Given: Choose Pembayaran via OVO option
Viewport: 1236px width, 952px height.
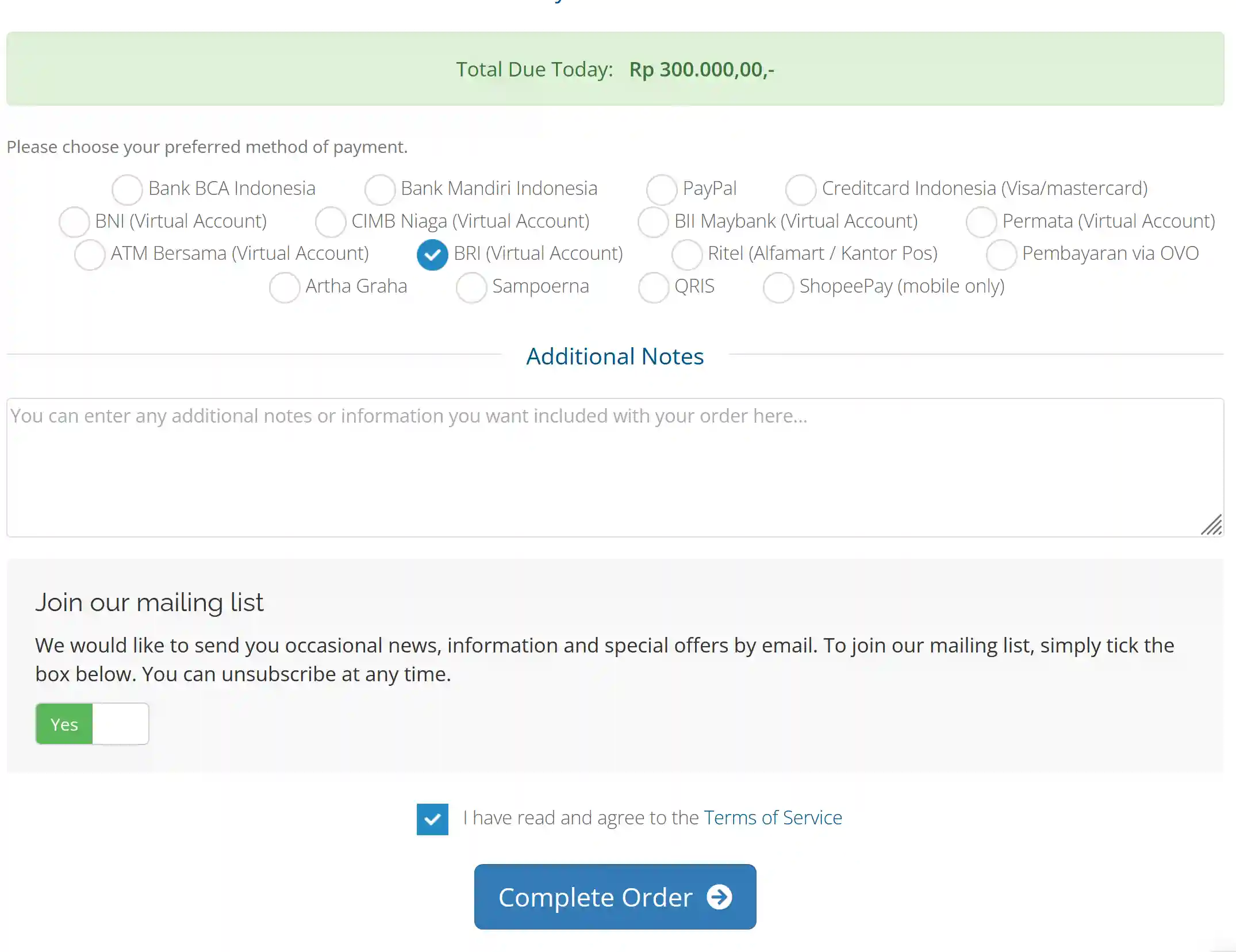Looking at the screenshot, I should tap(1001, 255).
